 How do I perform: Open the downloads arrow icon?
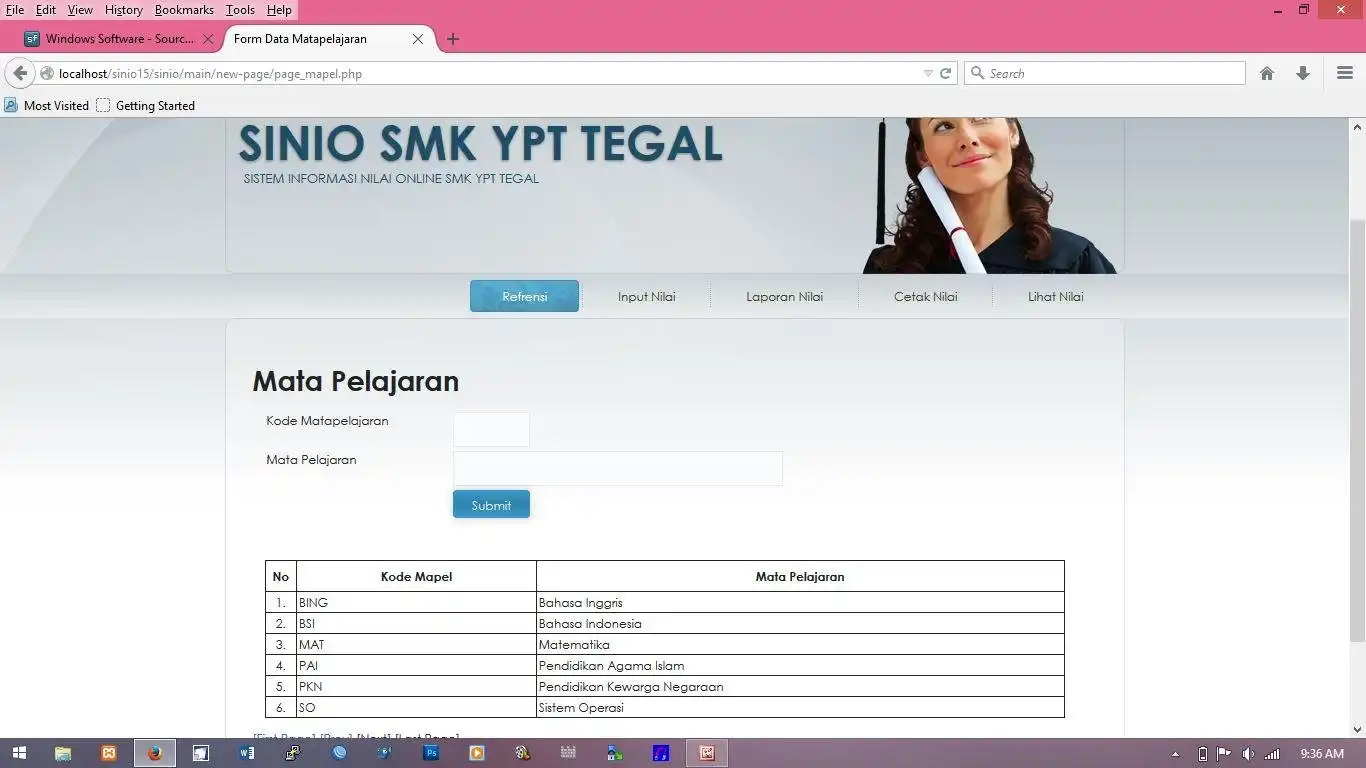pyautogui.click(x=1302, y=73)
